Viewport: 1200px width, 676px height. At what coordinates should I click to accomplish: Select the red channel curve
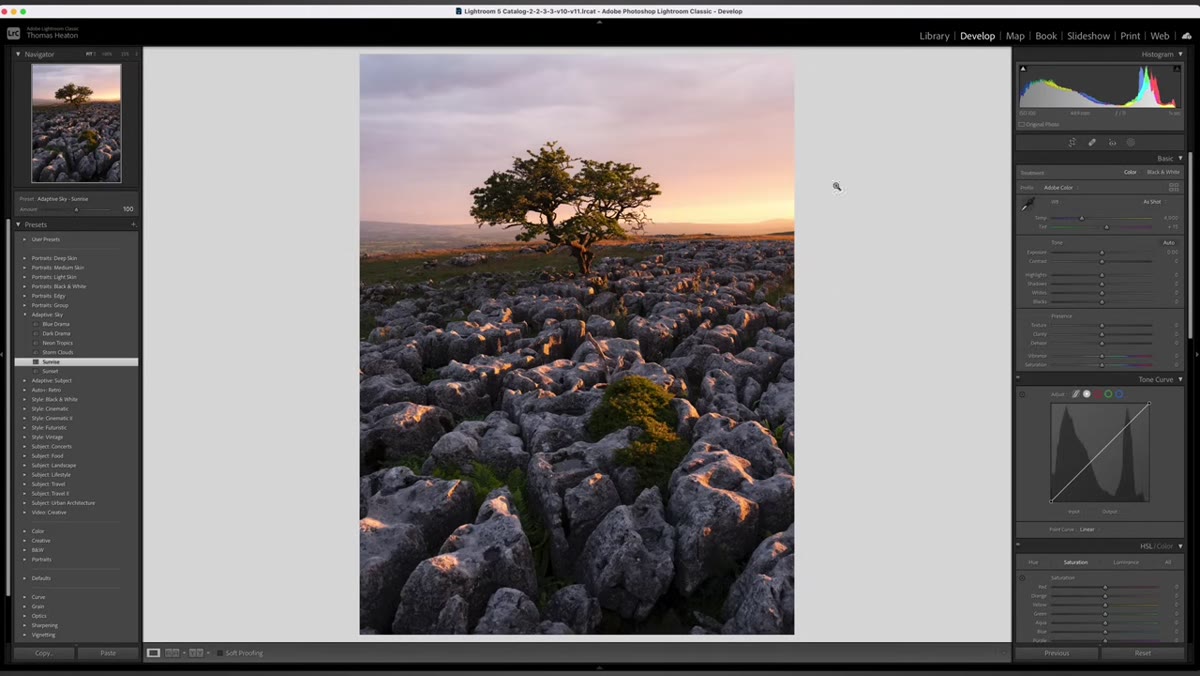pos(1097,394)
